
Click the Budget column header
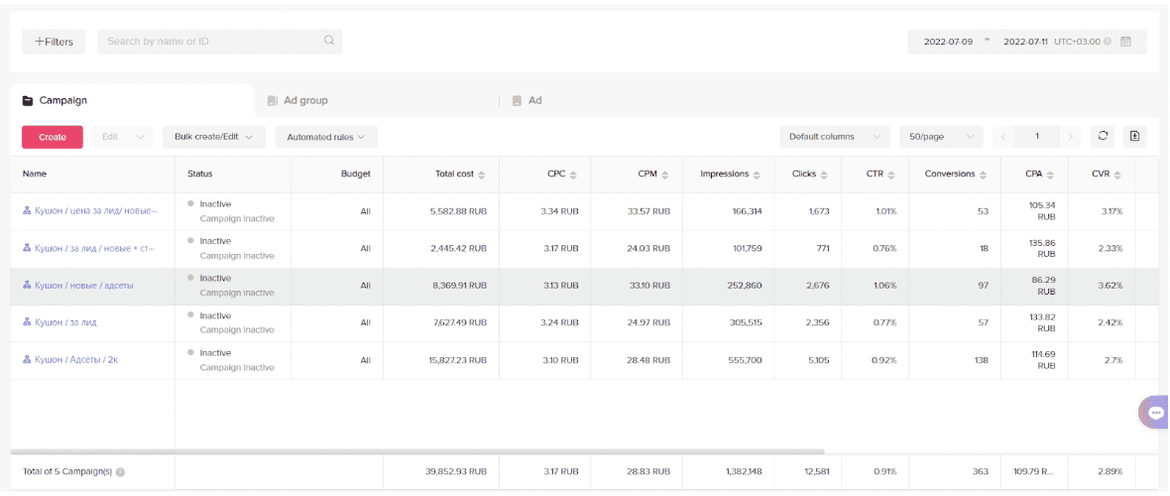tap(356, 175)
